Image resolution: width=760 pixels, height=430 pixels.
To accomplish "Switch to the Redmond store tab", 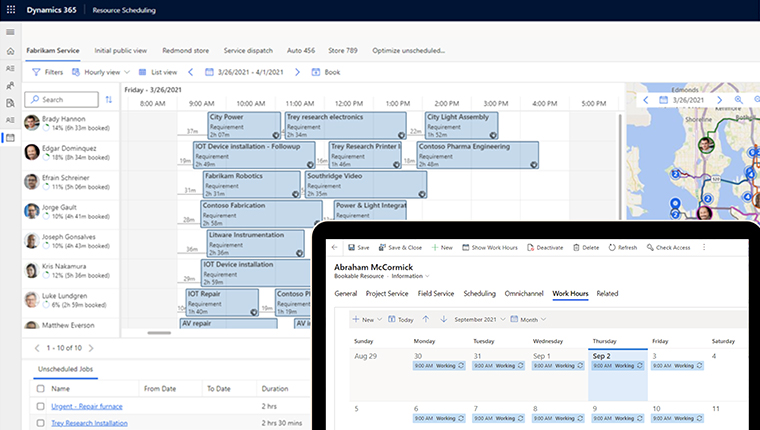I will 184,49.
